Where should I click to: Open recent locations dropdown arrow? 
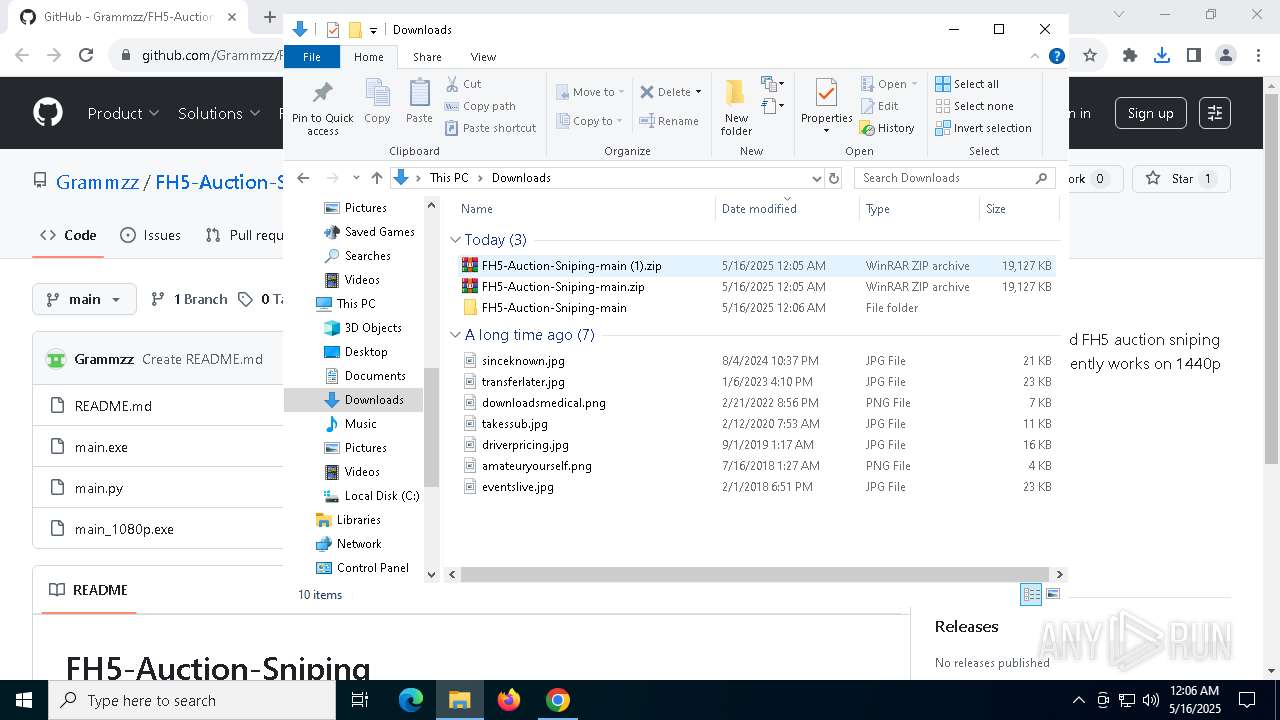tap(355, 178)
